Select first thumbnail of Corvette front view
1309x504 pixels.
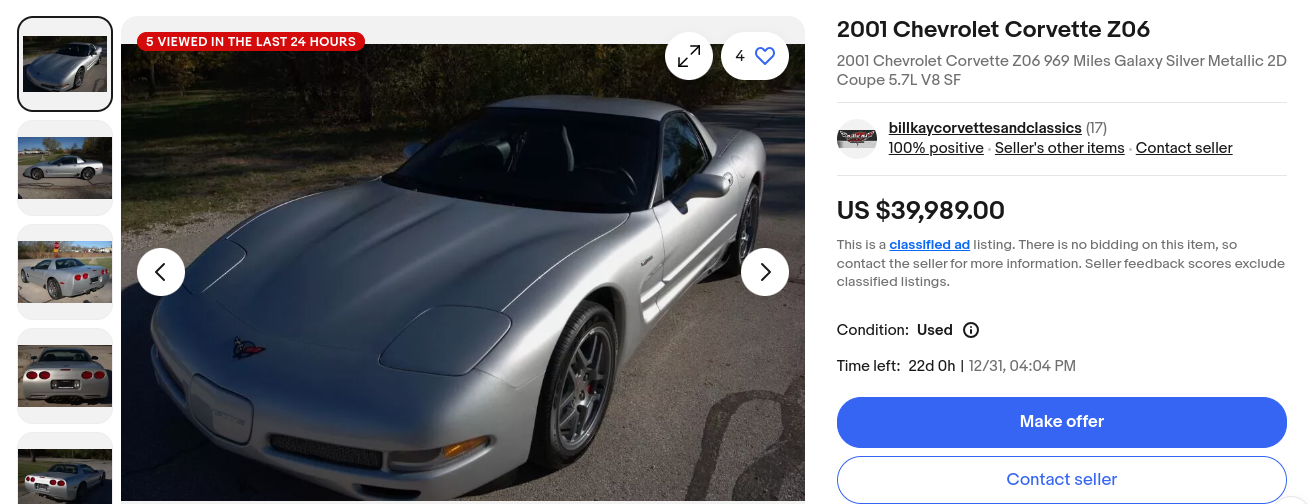(65, 64)
